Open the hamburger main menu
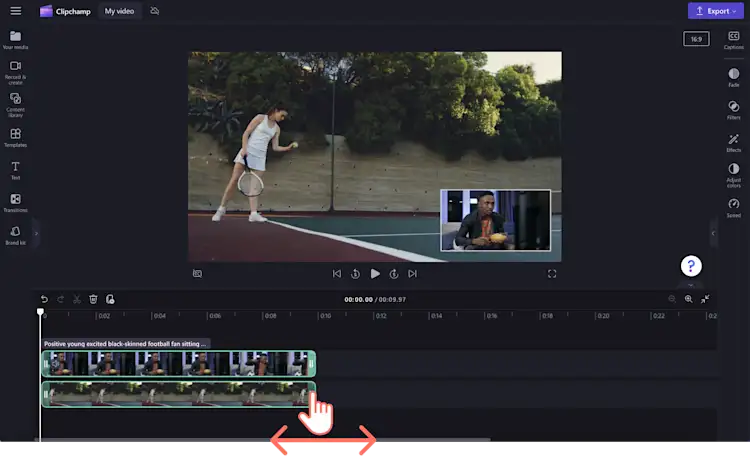The height and width of the screenshot is (456, 750). pyautogui.click(x=16, y=11)
